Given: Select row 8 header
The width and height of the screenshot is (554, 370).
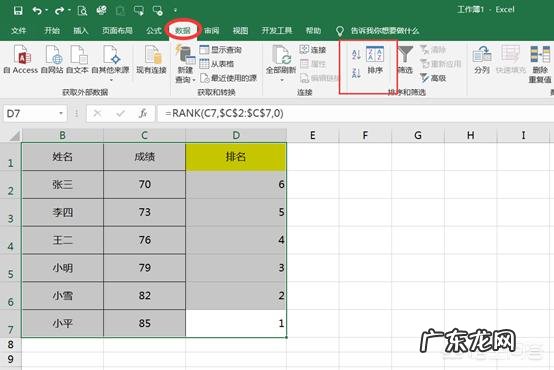Looking at the screenshot, I should coord(11,345).
